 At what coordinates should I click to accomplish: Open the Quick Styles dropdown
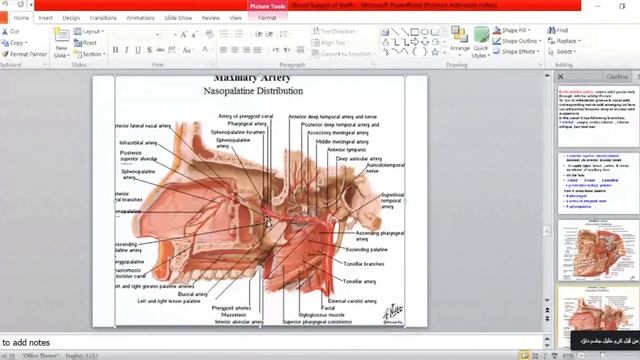click(x=481, y=42)
